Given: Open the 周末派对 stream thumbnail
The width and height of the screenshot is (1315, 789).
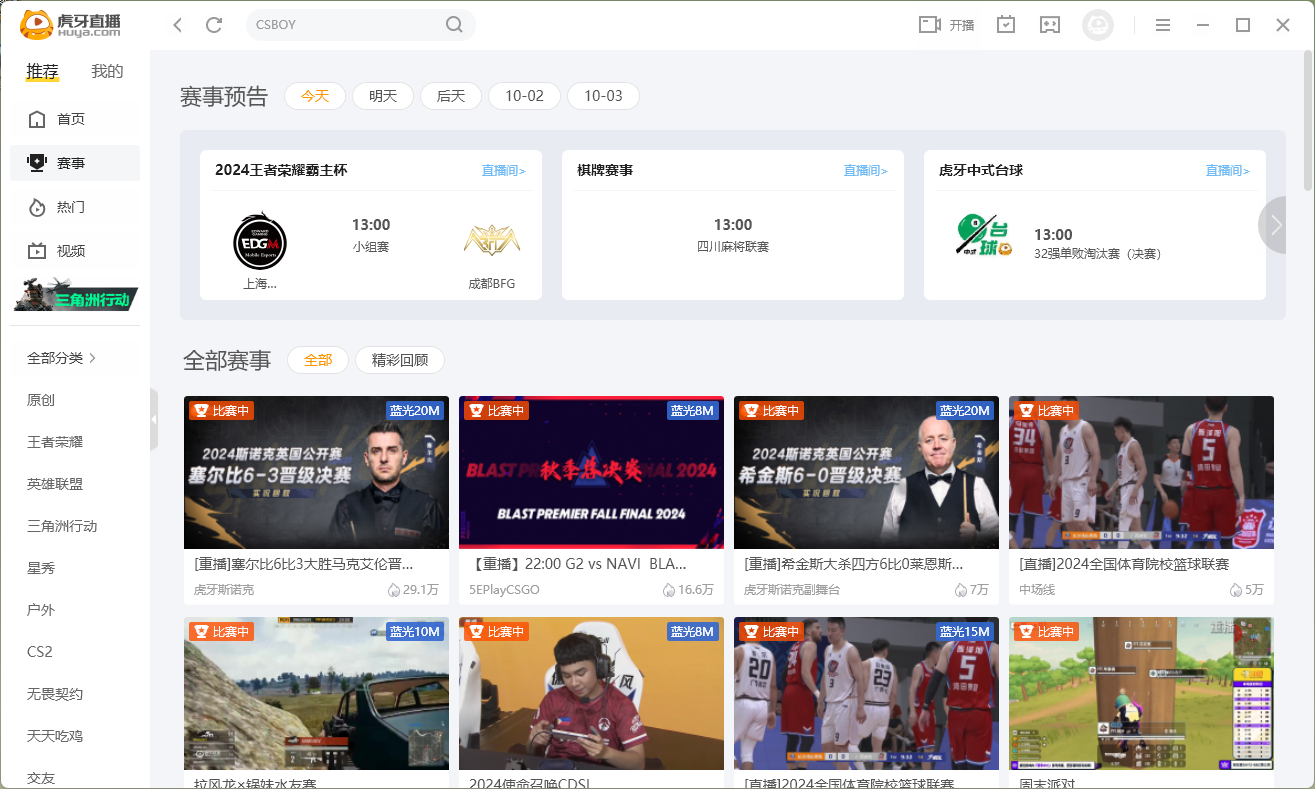Looking at the screenshot, I should tap(1141, 693).
